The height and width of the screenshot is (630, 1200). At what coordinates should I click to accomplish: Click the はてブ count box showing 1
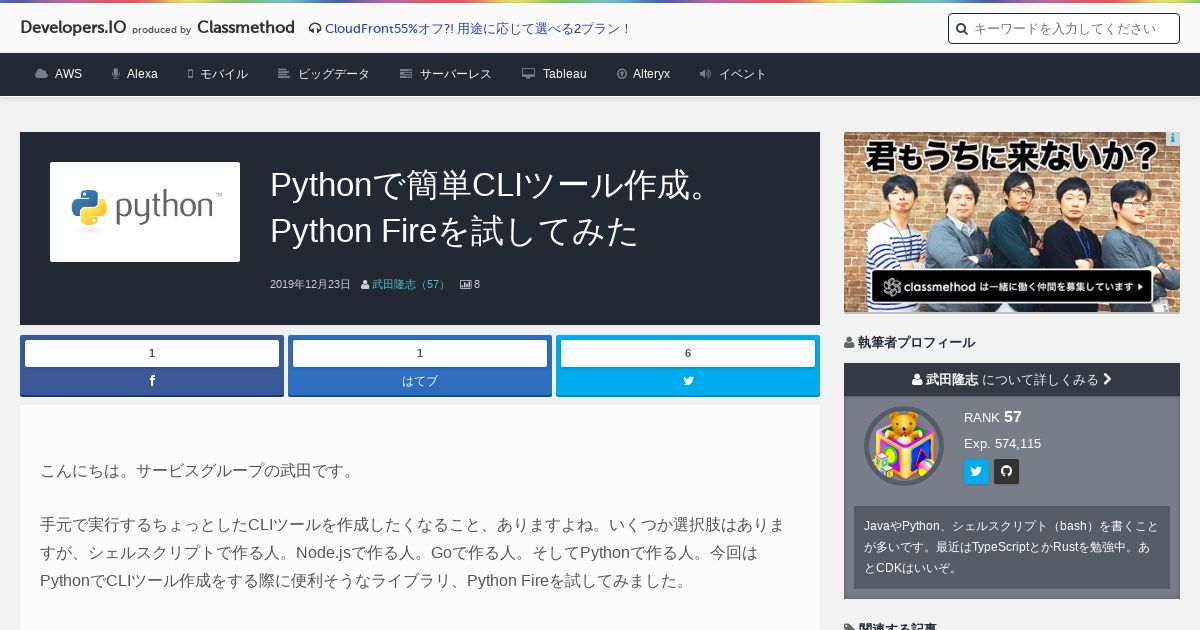pos(420,353)
